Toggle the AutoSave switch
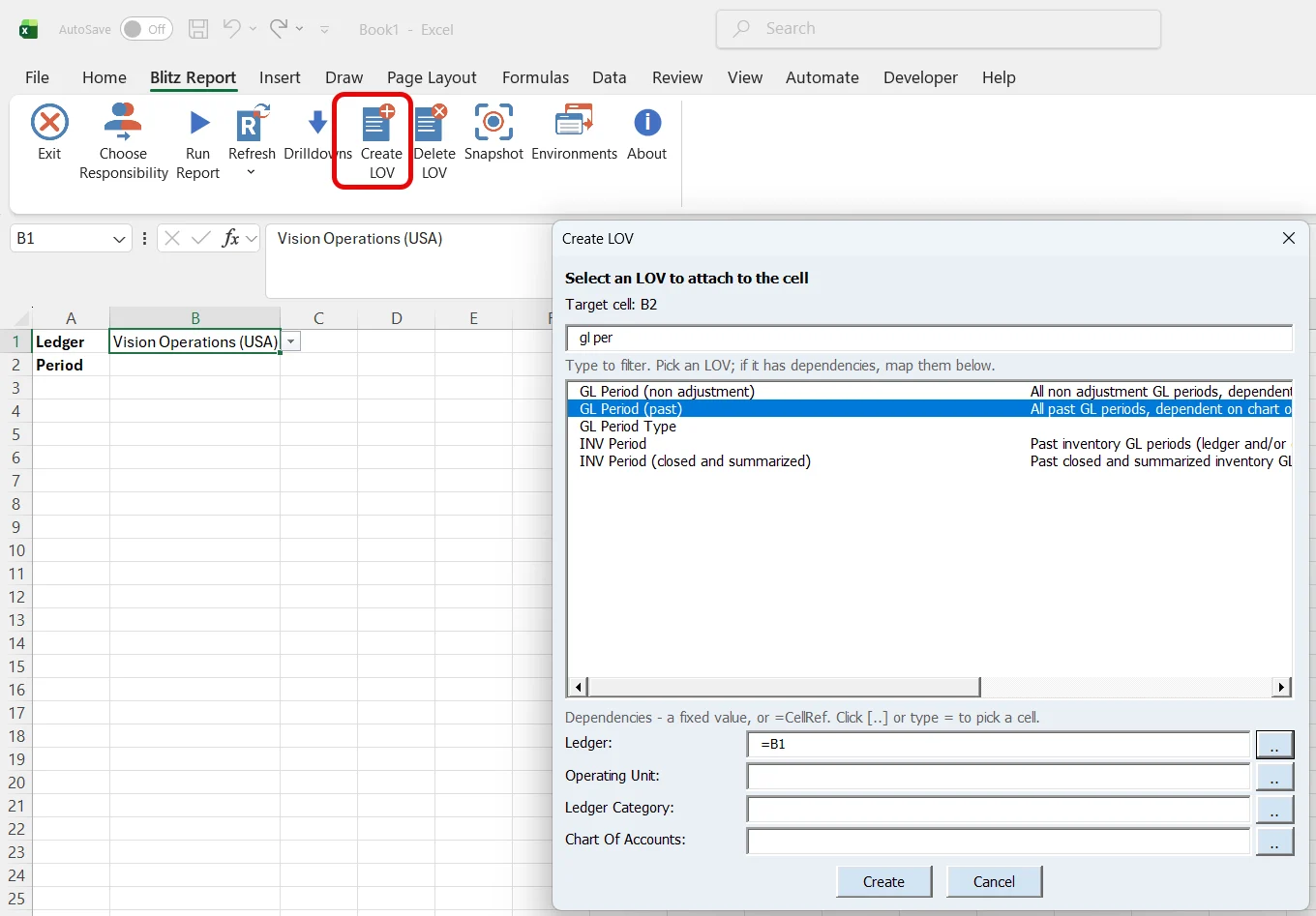This screenshot has height=916, width=1316. [x=146, y=29]
